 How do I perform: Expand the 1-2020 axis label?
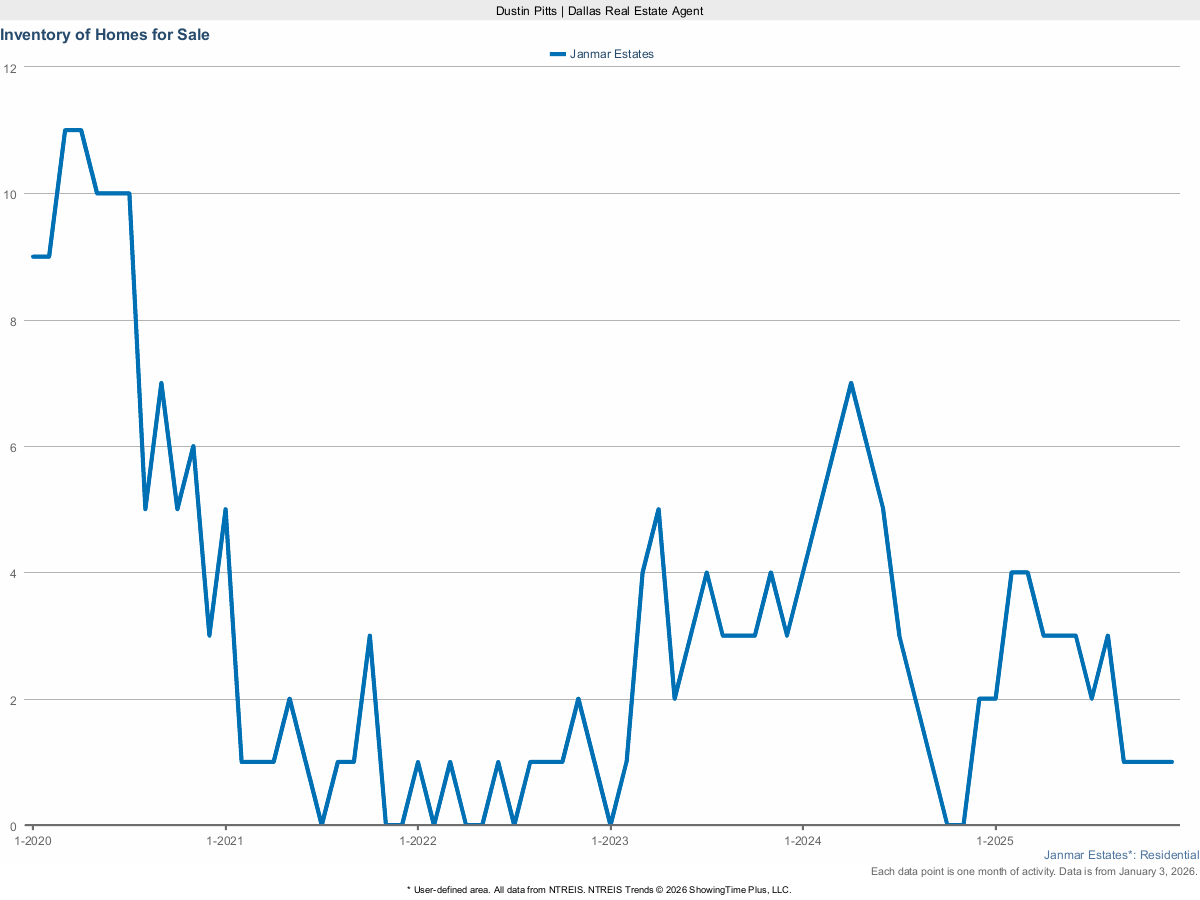(32, 841)
